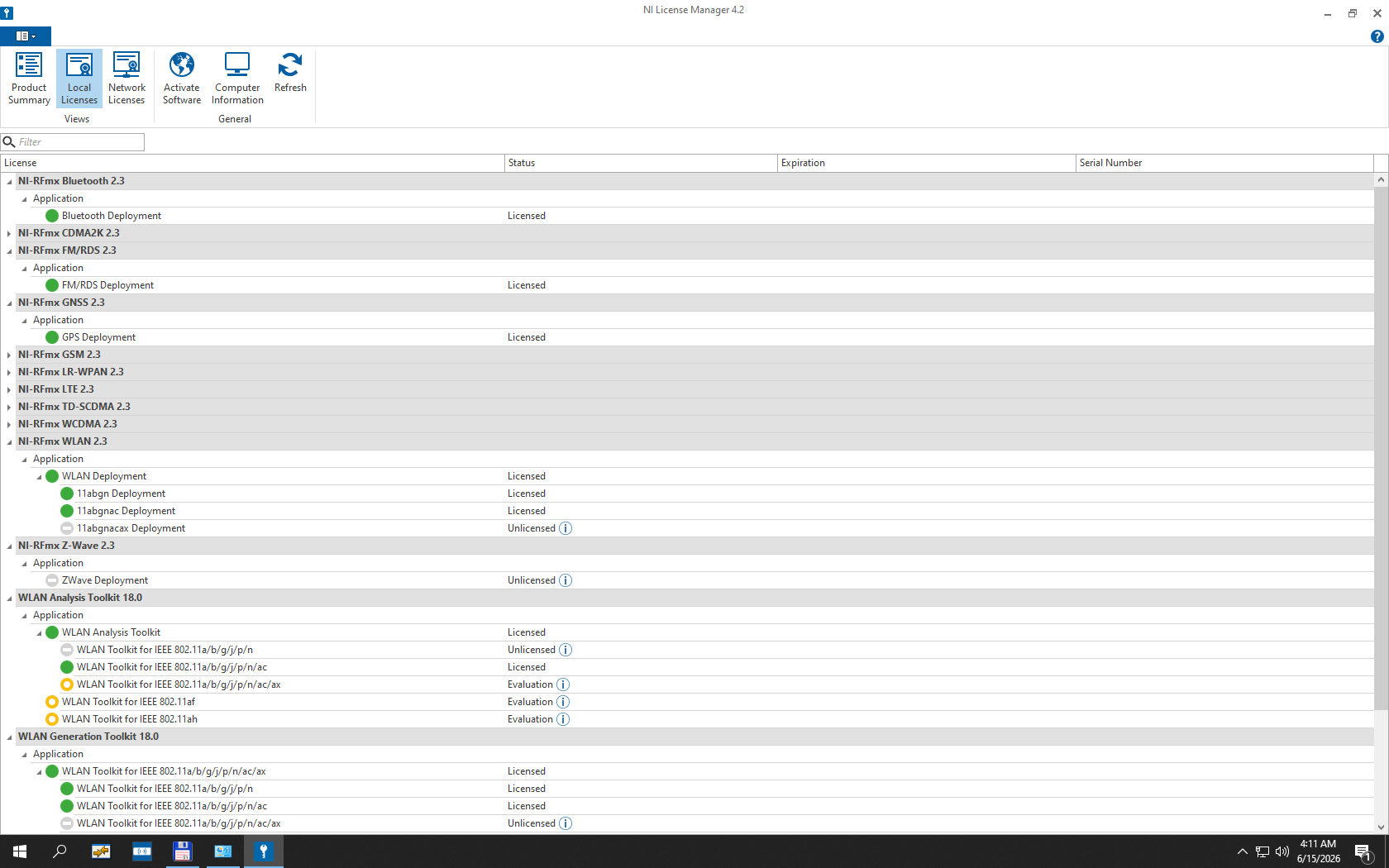
Task: Collapse the WLAN Deployment subtree
Action: 39,477
